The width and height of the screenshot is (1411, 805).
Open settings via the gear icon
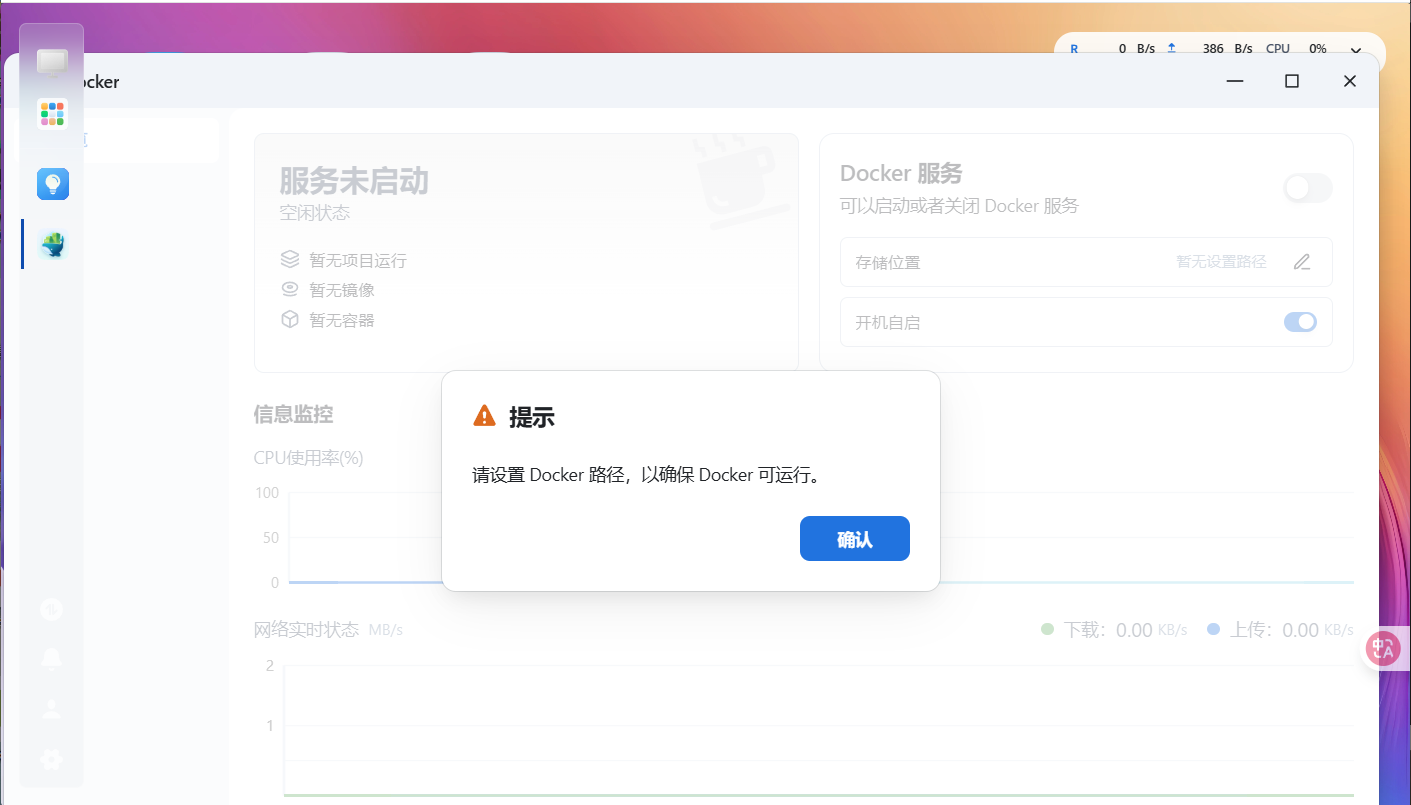(x=50, y=759)
